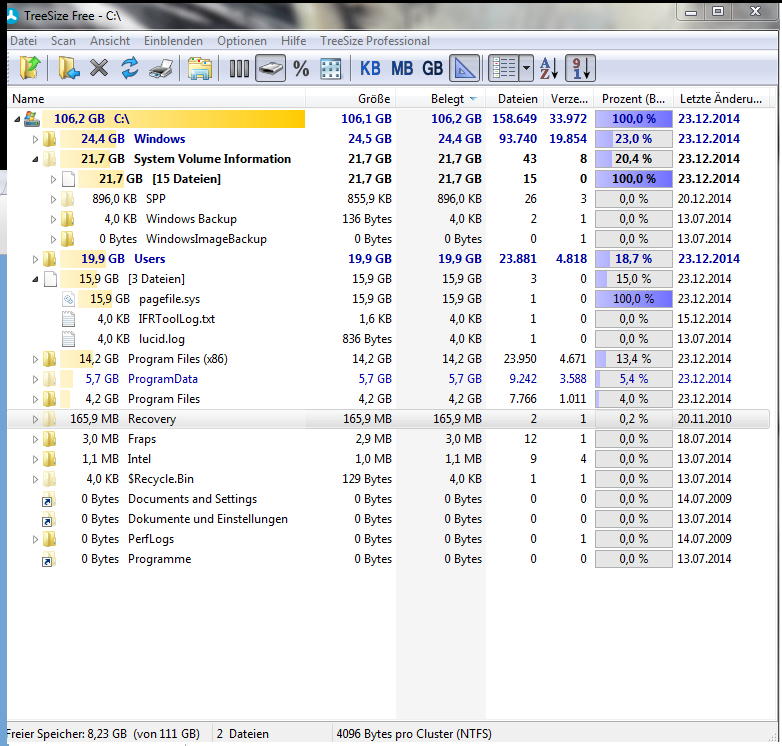Toggle the cluster grid view icon

pyautogui.click(x=331, y=68)
